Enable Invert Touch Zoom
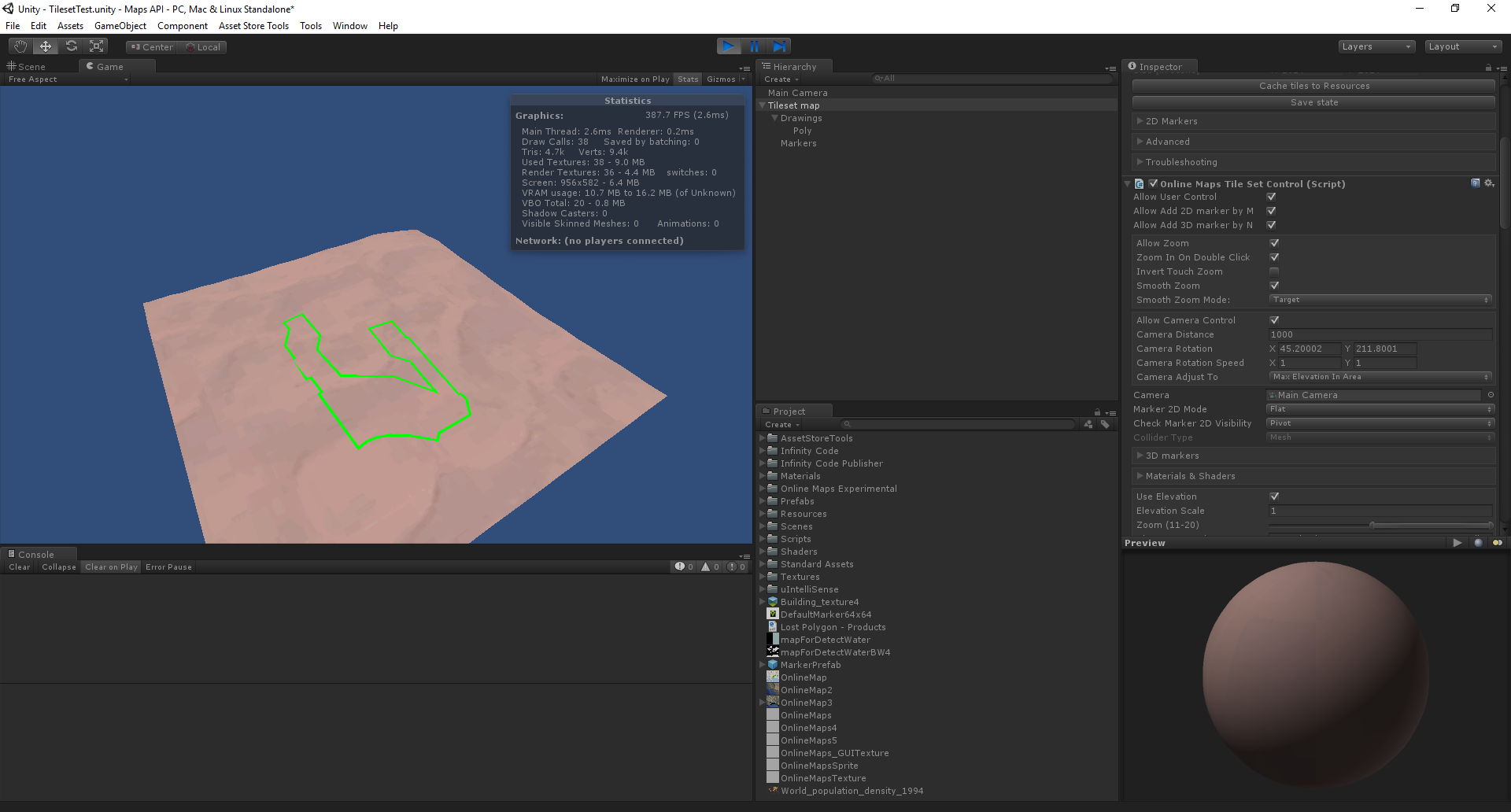Image resolution: width=1511 pixels, height=812 pixels. [1274, 271]
